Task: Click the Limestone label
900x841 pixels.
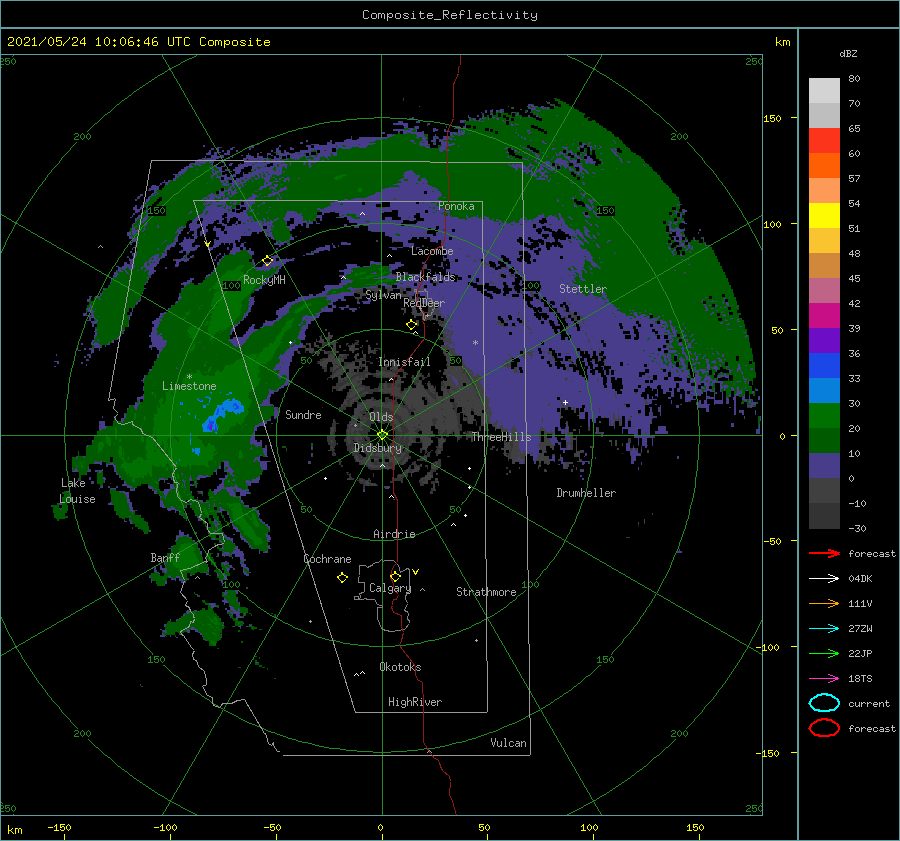Action: pos(189,386)
